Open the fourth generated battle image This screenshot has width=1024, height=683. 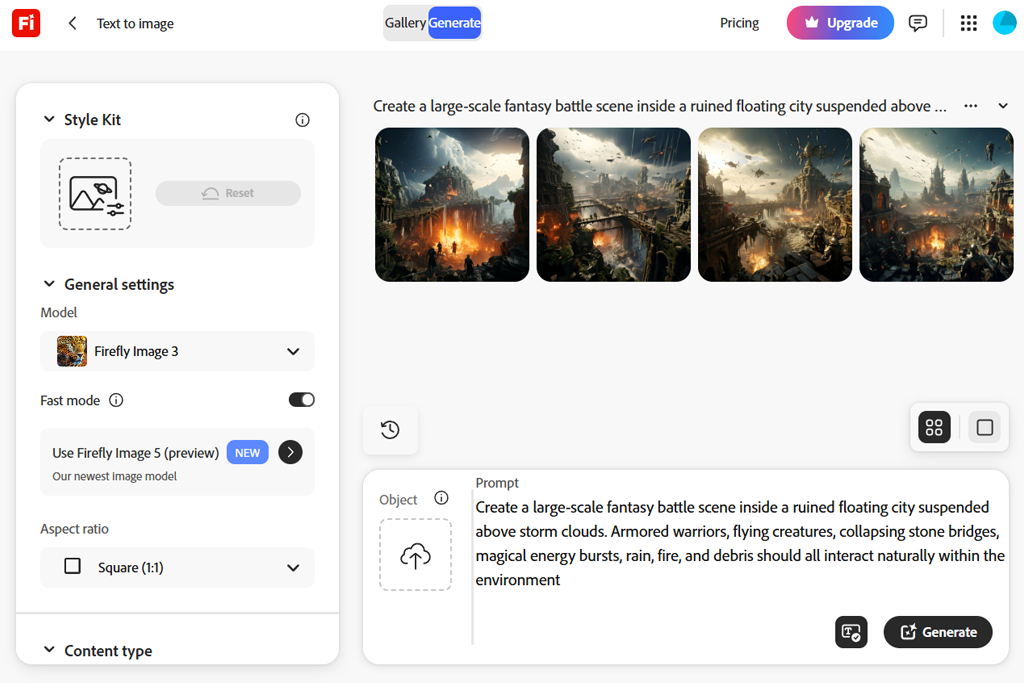pyautogui.click(x=936, y=204)
